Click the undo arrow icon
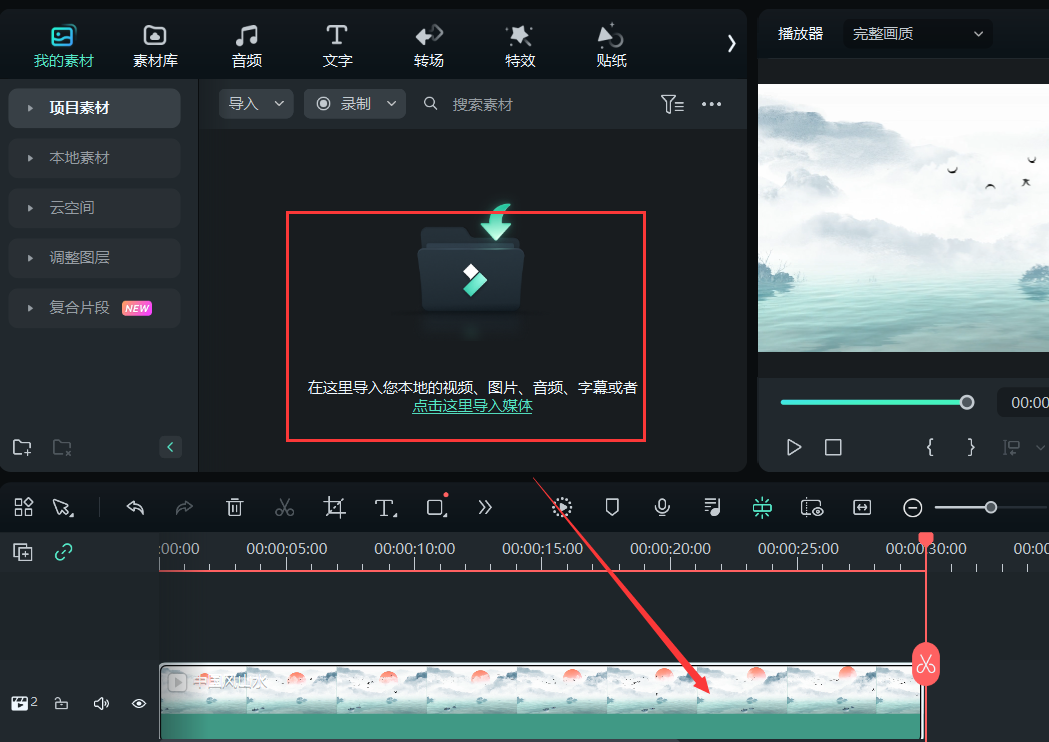Screen dimensions: 1049x742 pos(136,507)
